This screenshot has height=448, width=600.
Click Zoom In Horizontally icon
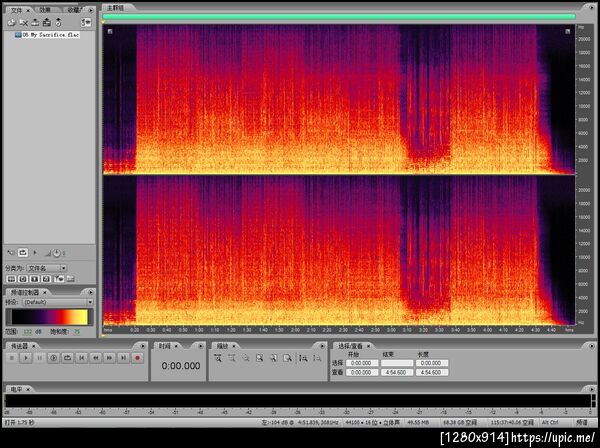pos(218,358)
